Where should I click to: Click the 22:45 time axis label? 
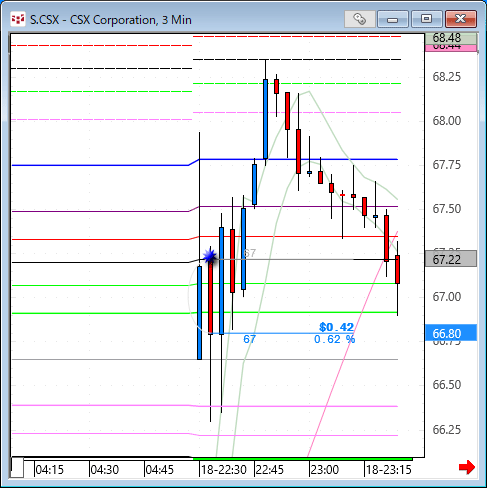pyautogui.click(x=269, y=470)
